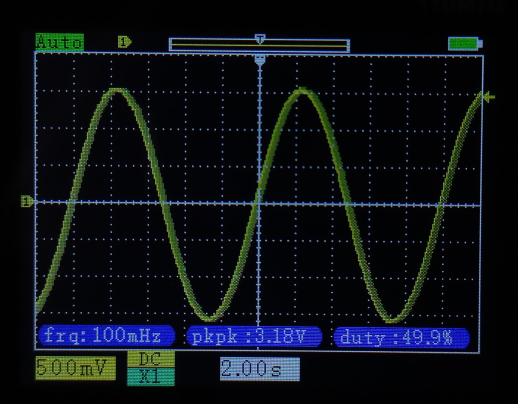Image resolution: width=518 pixels, height=404 pixels.
Task: Select the channel 1 marker at top
Action: pos(125,42)
